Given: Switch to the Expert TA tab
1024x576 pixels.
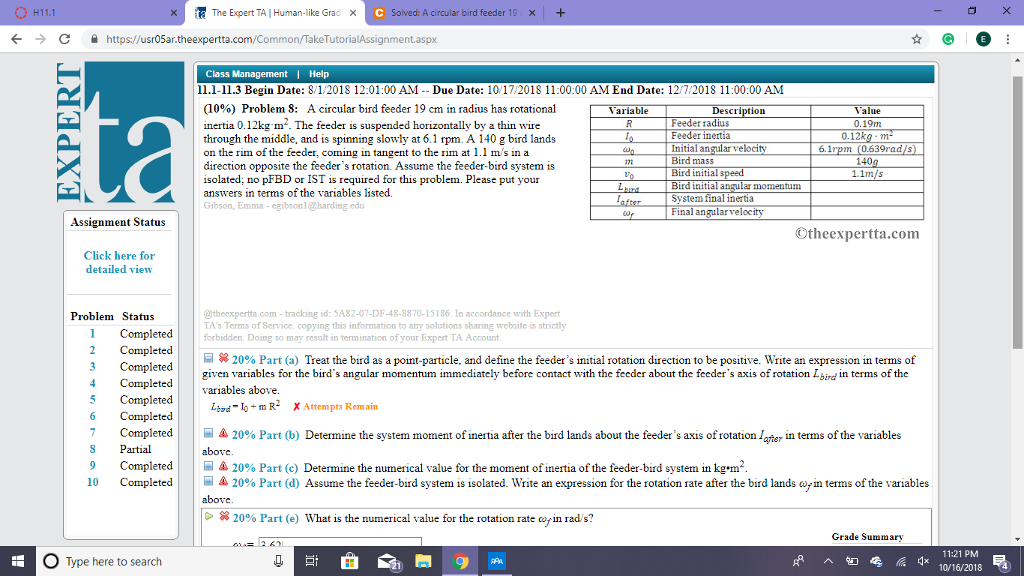Looking at the screenshot, I should (276, 12).
